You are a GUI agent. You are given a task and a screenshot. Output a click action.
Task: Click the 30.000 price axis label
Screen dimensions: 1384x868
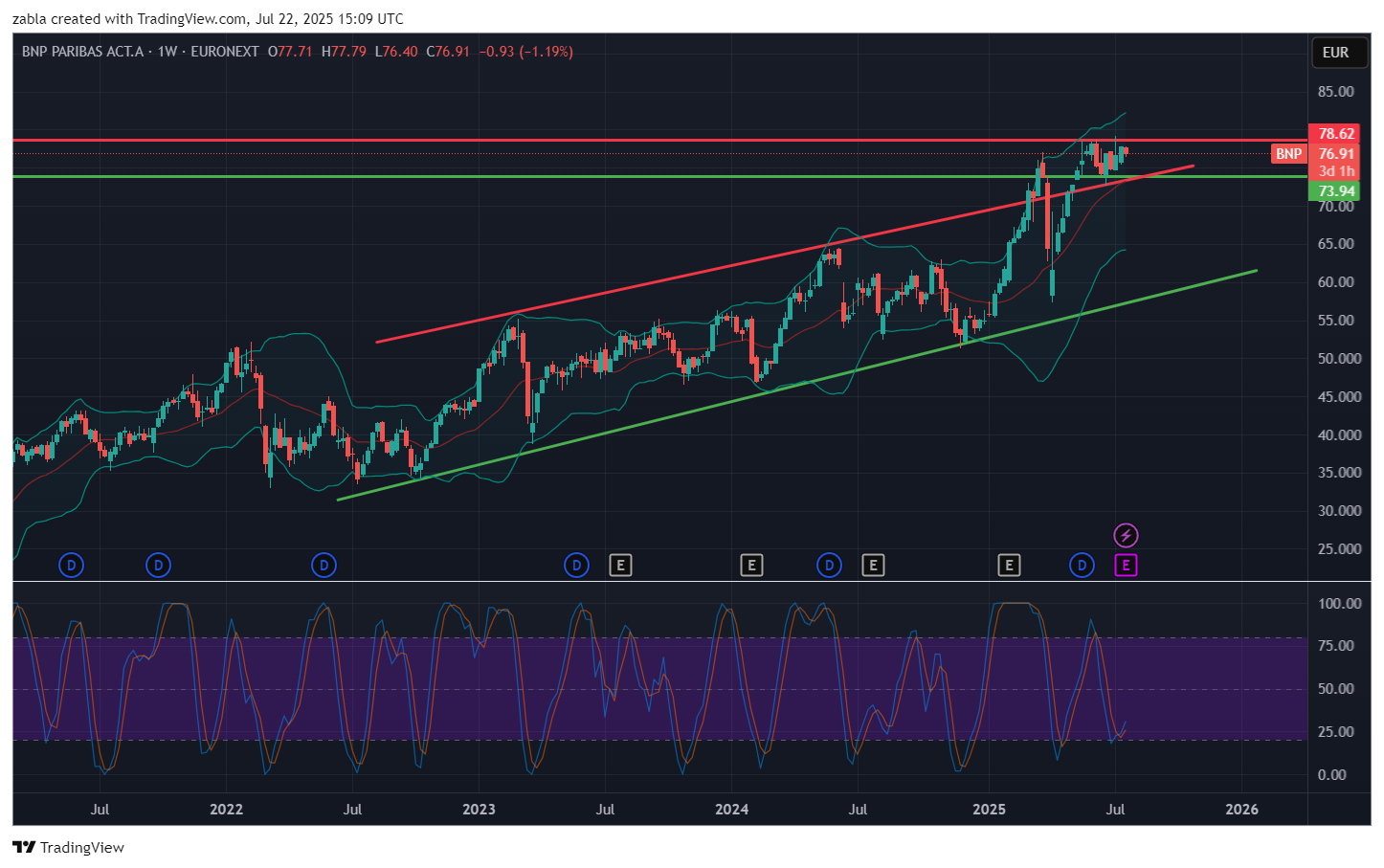1340,511
